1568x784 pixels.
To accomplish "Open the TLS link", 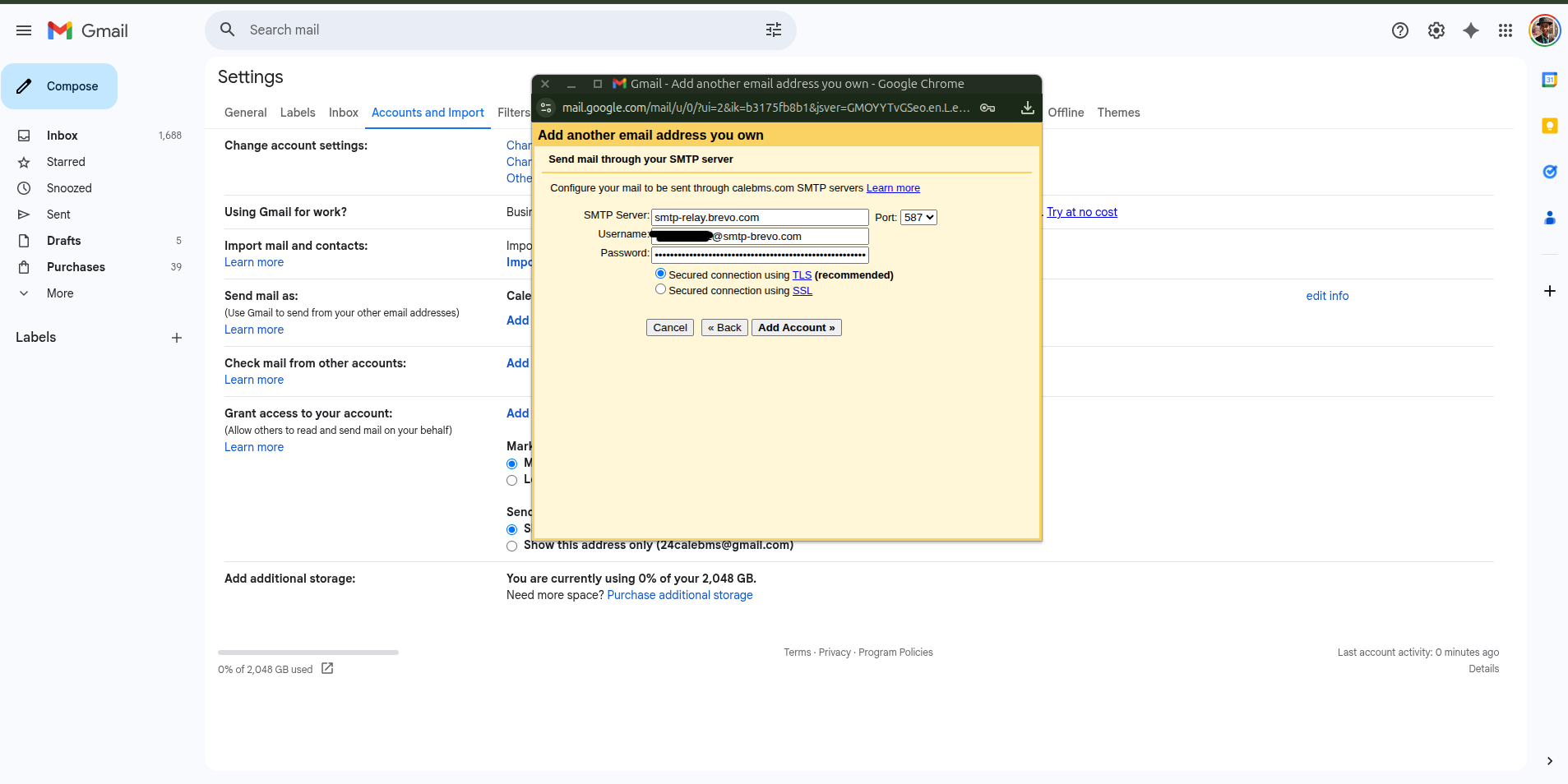I will [x=802, y=275].
